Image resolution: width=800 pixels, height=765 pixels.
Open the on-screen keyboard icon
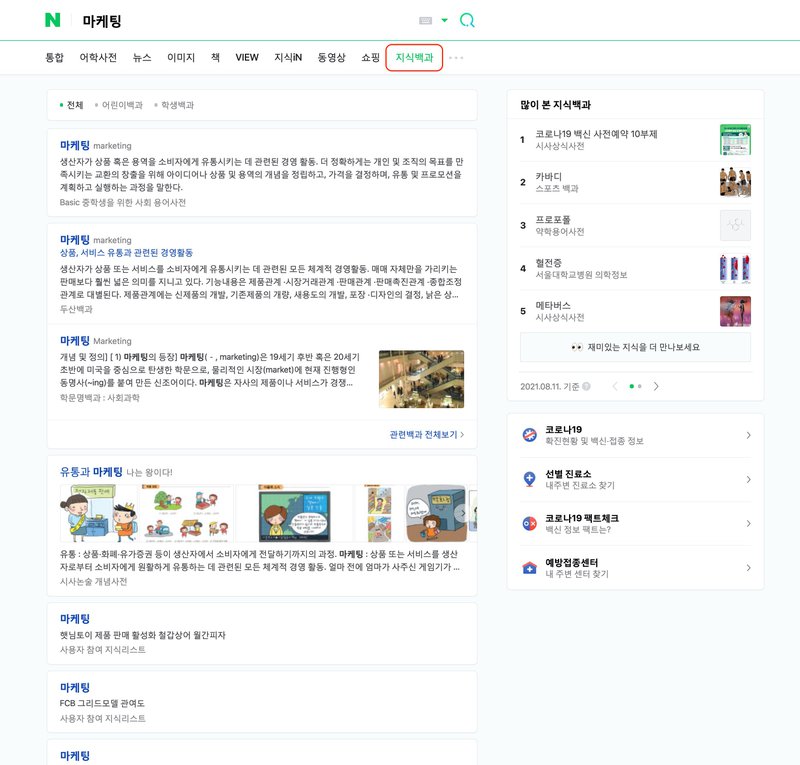click(426, 20)
